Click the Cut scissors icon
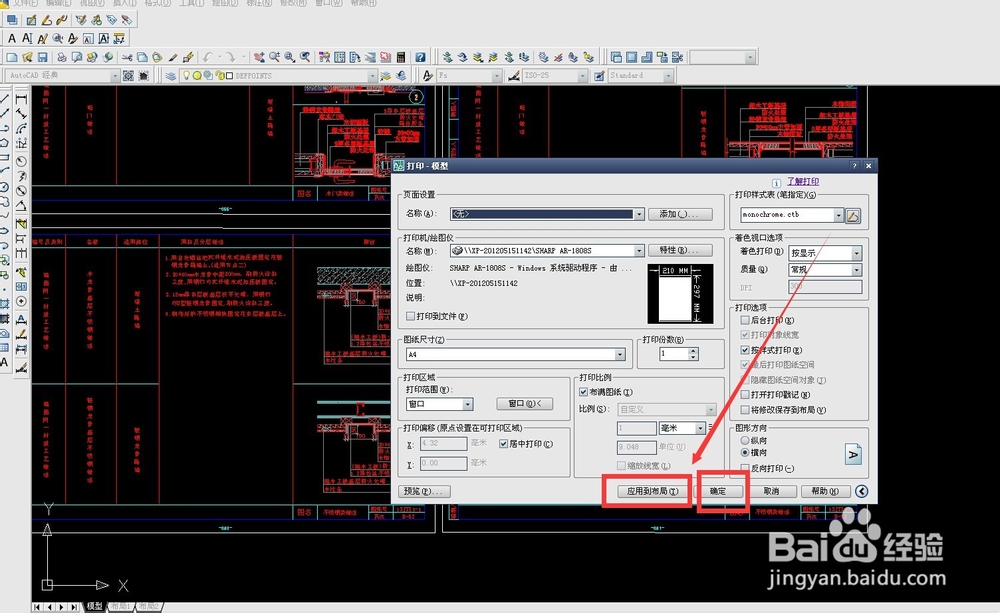 coord(127,57)
